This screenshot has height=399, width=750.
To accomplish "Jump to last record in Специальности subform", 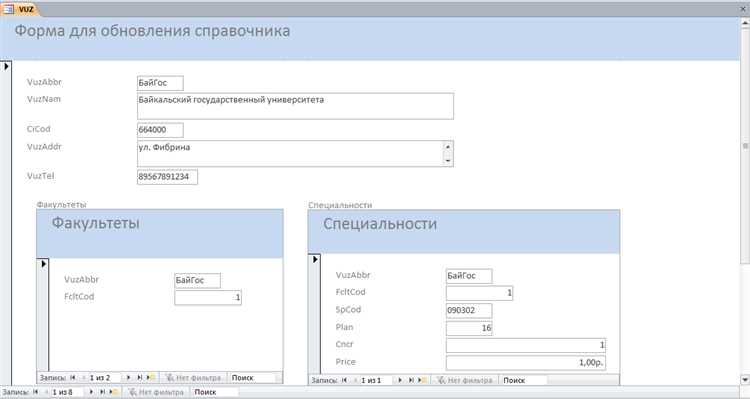I will (x=410, y=380).
